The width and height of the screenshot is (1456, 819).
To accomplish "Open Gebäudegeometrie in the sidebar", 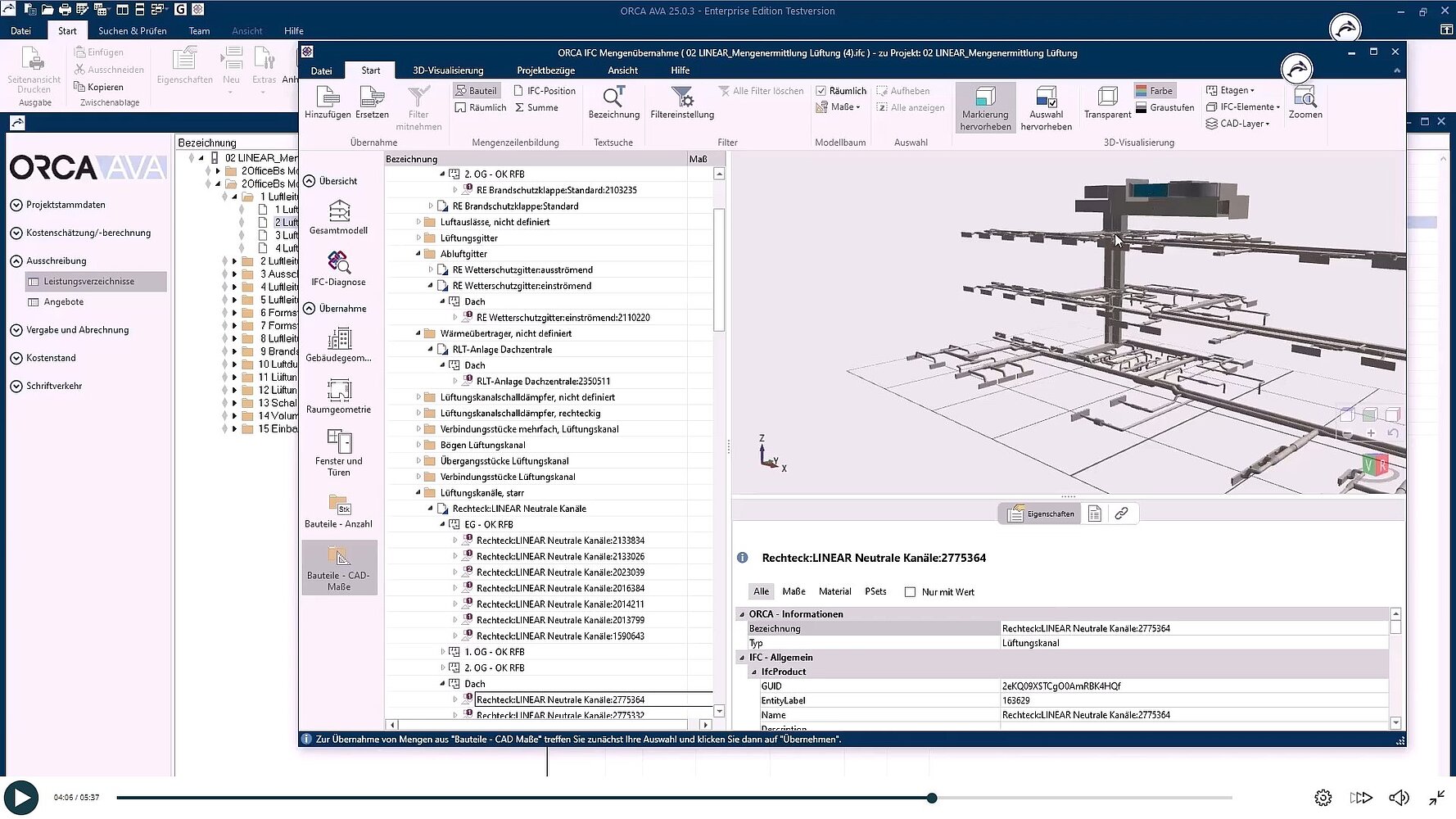I will pyautogui.click(x=339, y=345).
